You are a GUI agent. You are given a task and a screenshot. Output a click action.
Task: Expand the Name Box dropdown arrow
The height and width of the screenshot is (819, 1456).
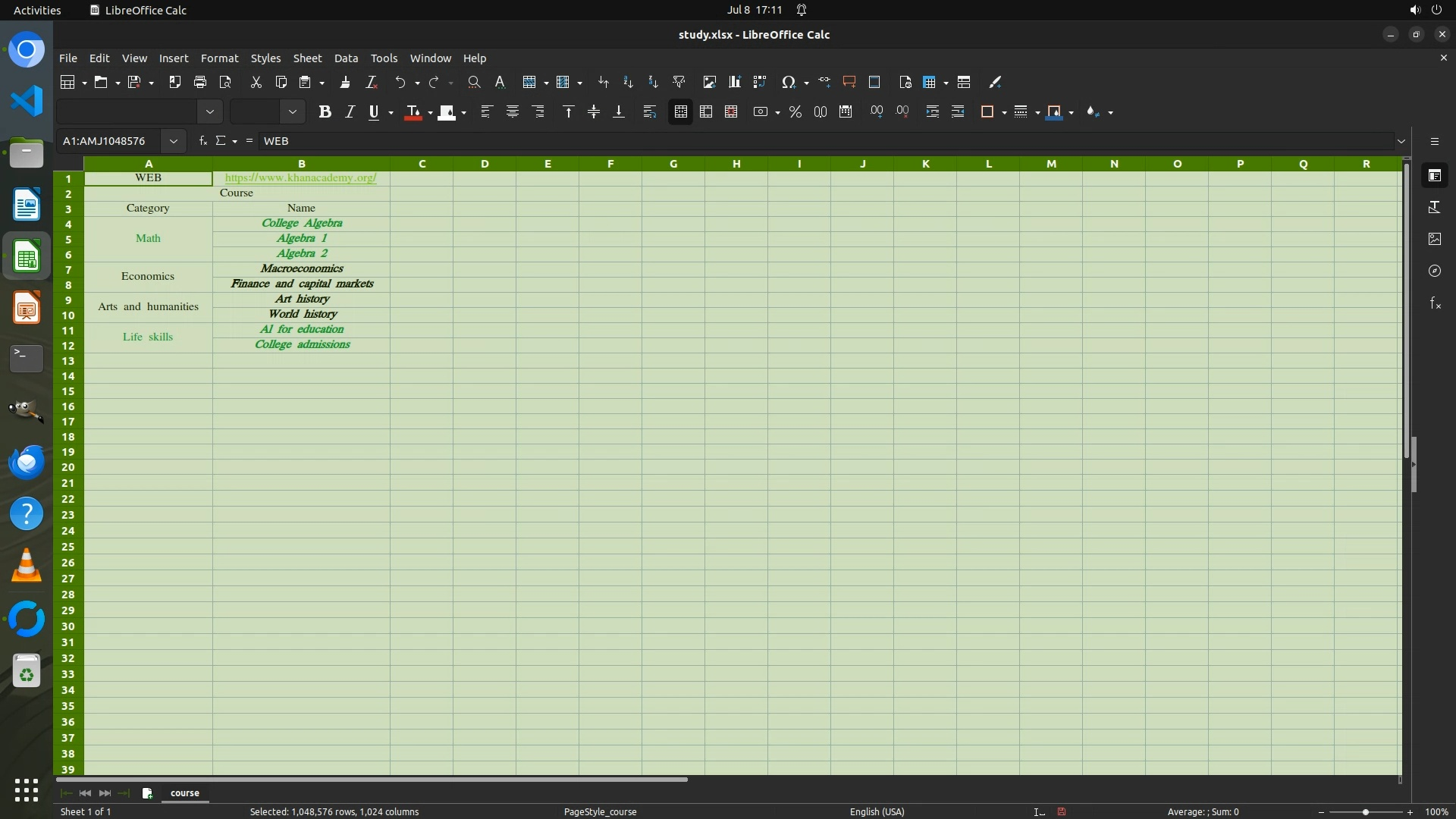tap(174, 141)
